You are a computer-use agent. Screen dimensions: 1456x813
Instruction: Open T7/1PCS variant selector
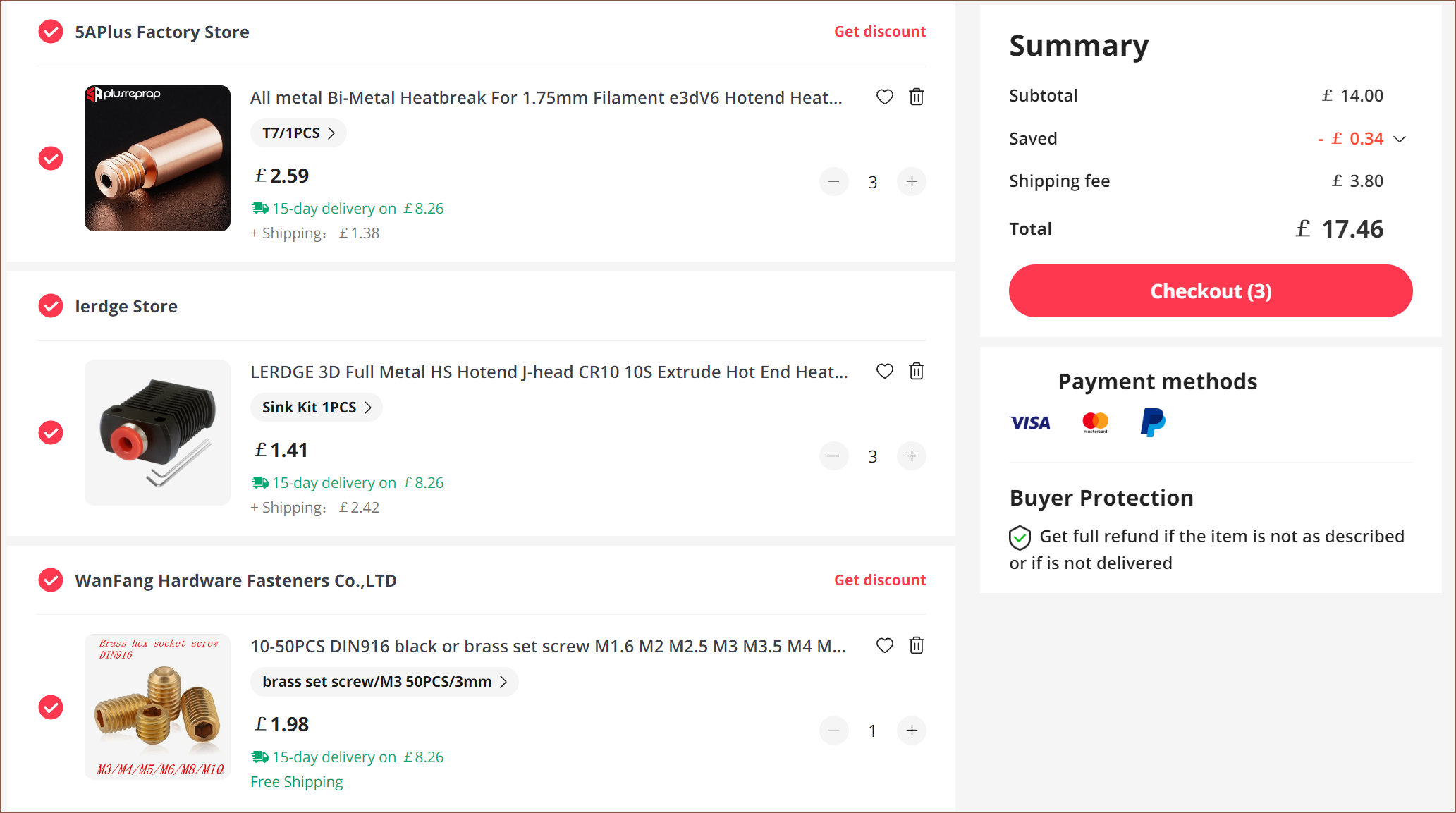(x=298, y=133)
